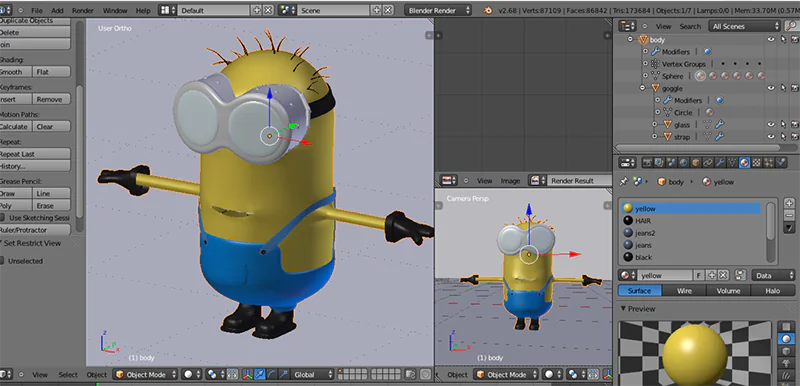Screen dimensions: 800x386
Task: Add new screen layout with plus icon
Action: (257, 10)
